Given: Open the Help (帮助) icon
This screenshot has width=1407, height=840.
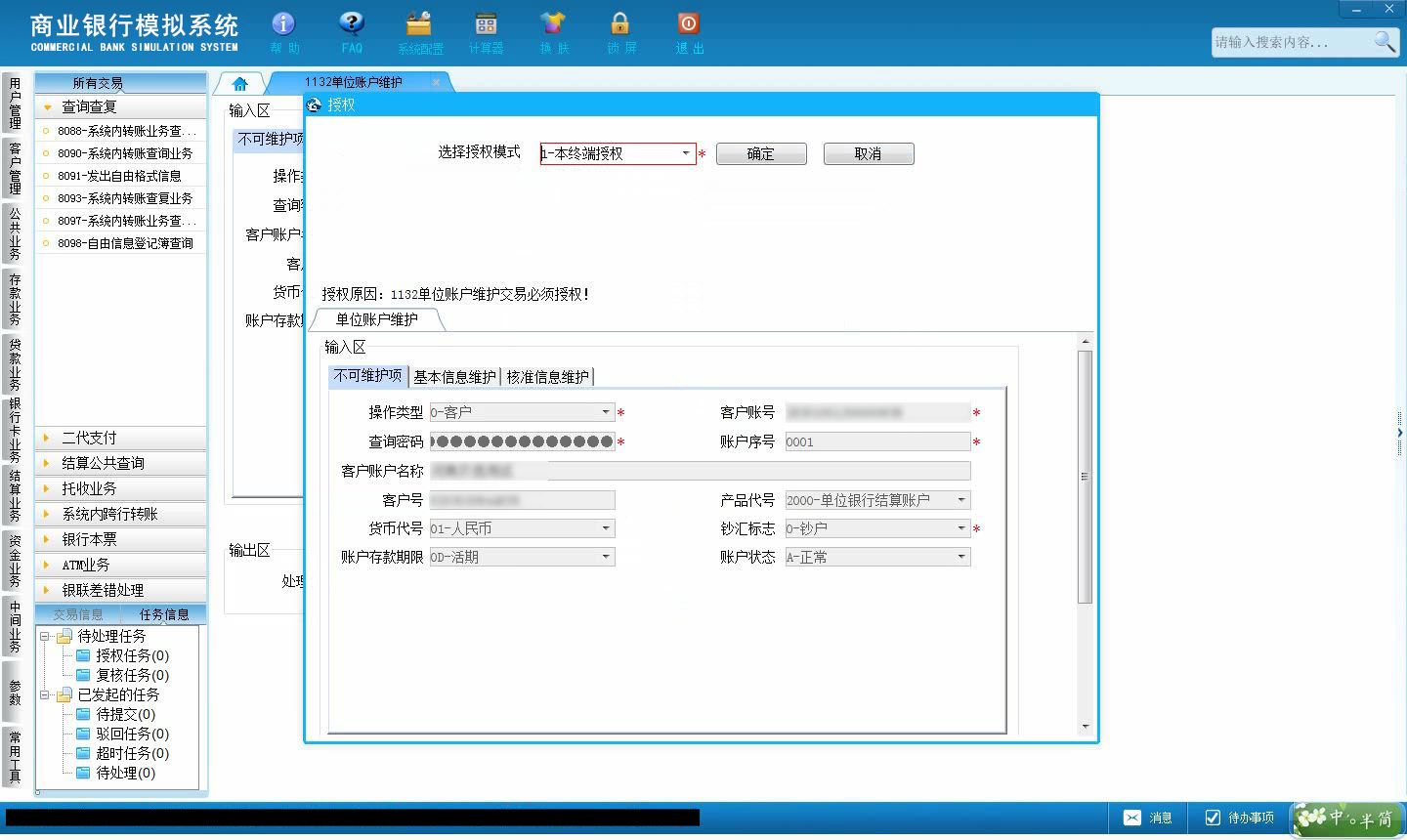Looking at the screenshot, I should 283,23.
